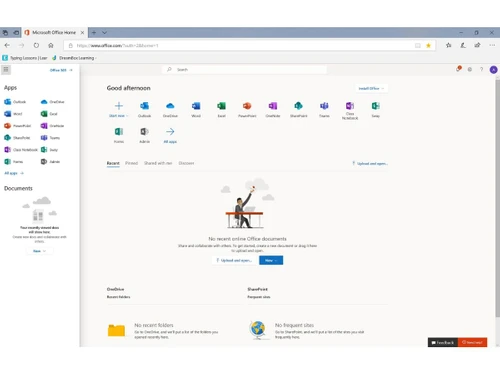Screen dimensions: 500x375
Task: Open a new browser tab
Action: coord(94,33)
